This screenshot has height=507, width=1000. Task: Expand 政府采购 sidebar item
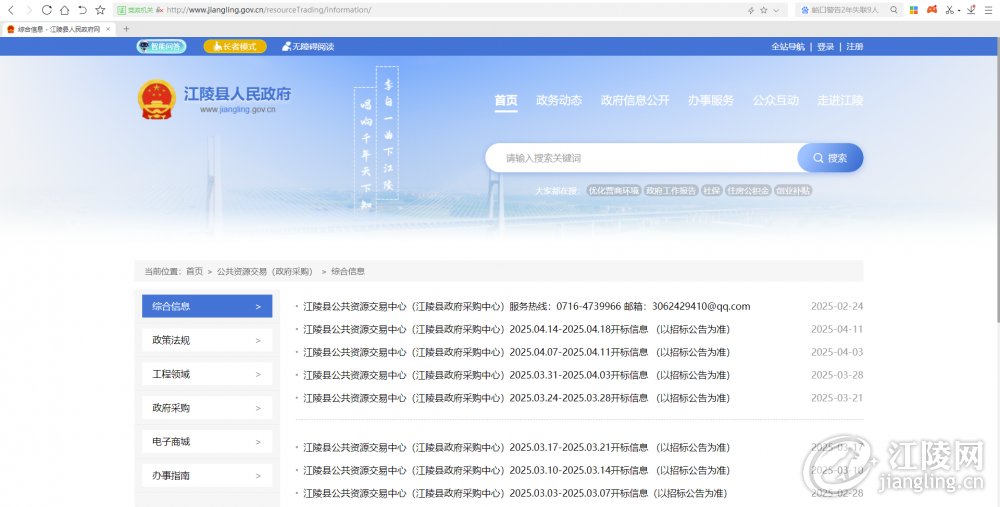point(207,408)
